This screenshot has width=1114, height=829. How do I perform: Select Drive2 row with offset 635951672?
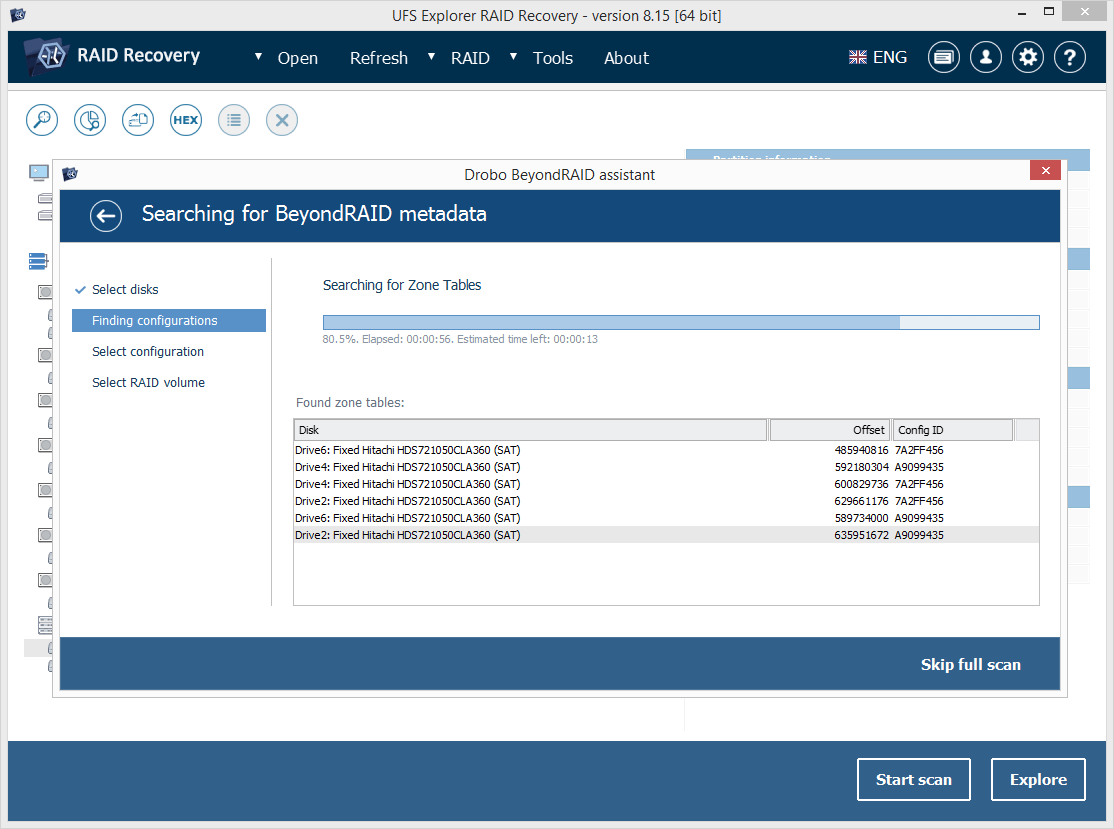pyautogui.click(x=666, y=535)
